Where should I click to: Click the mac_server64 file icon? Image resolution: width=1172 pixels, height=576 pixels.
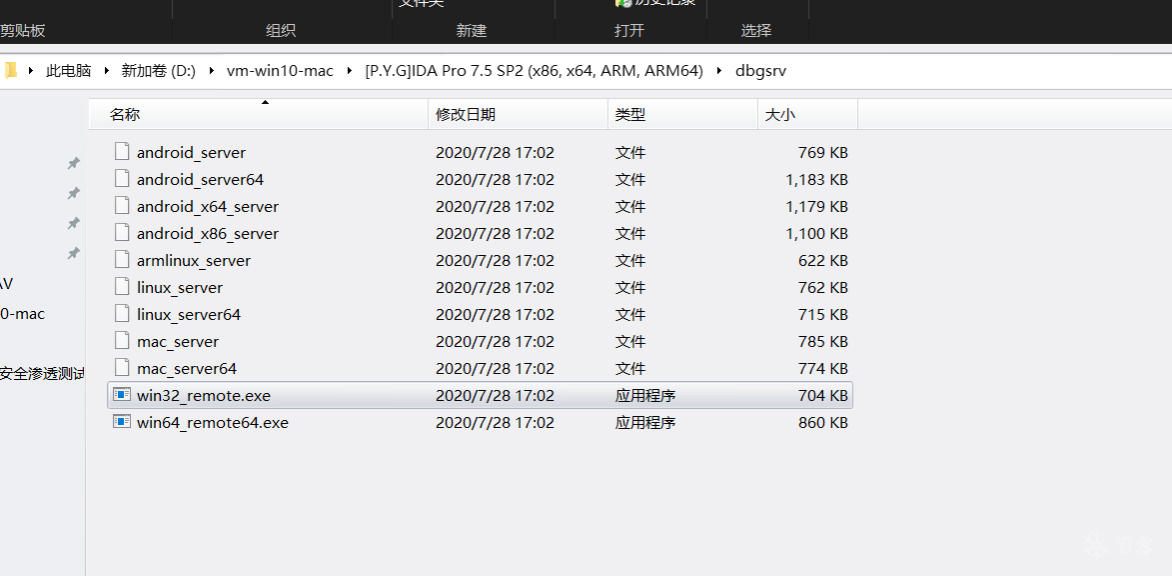pos(122,368)
